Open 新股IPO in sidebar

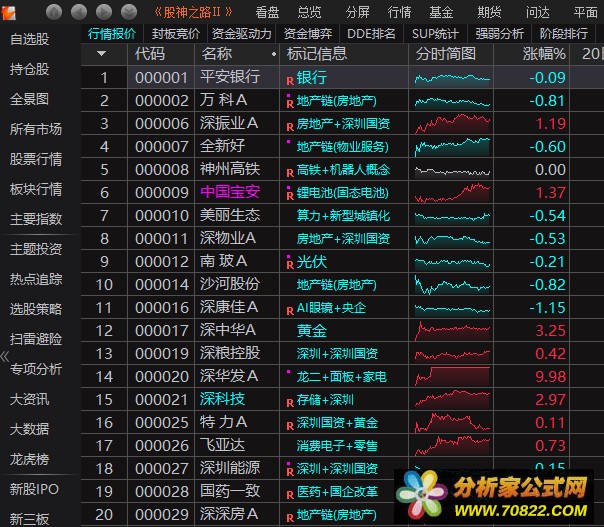point(34,489)
